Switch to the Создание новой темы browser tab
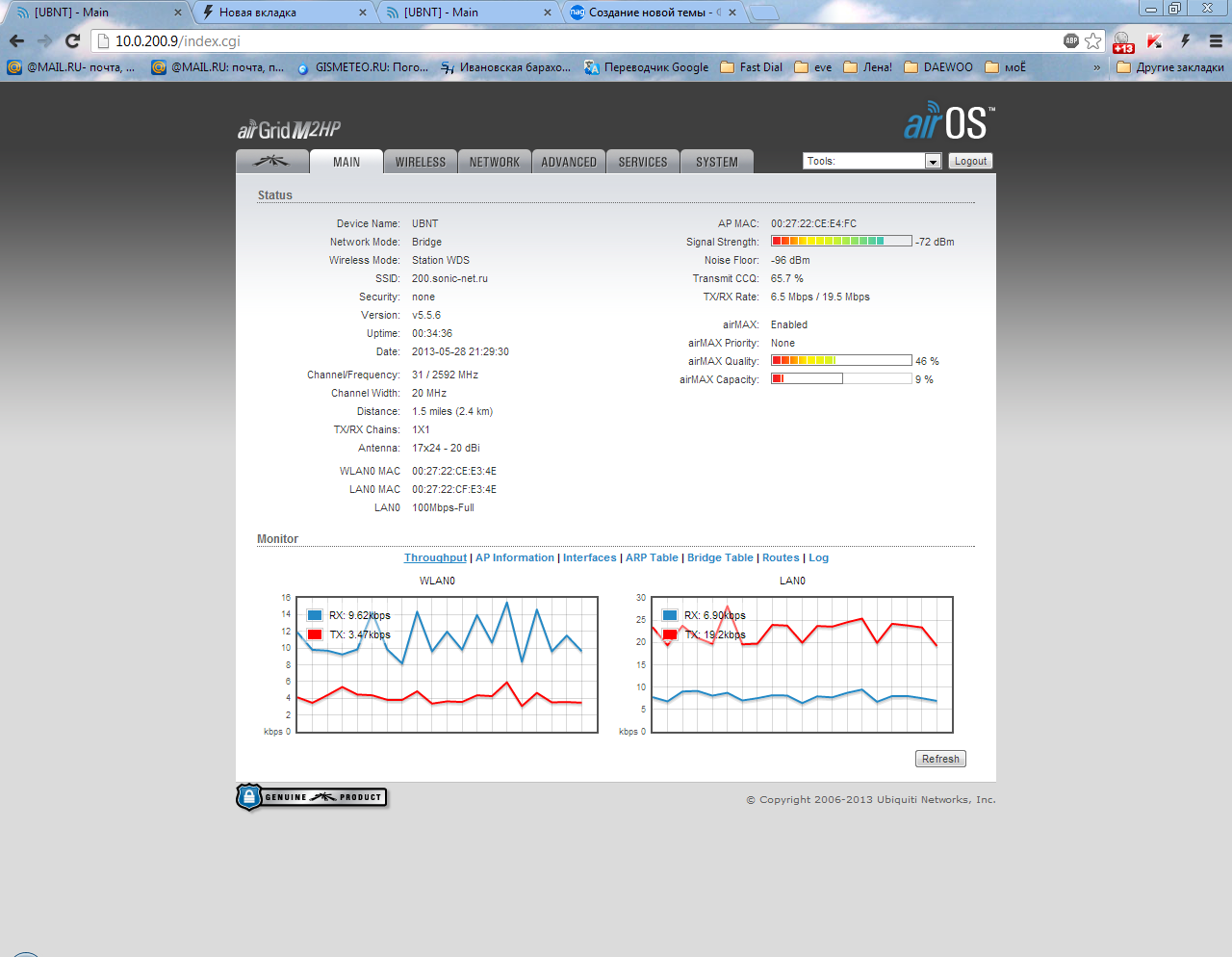This screenshot has width=1232, height=957. click(654, 13)
